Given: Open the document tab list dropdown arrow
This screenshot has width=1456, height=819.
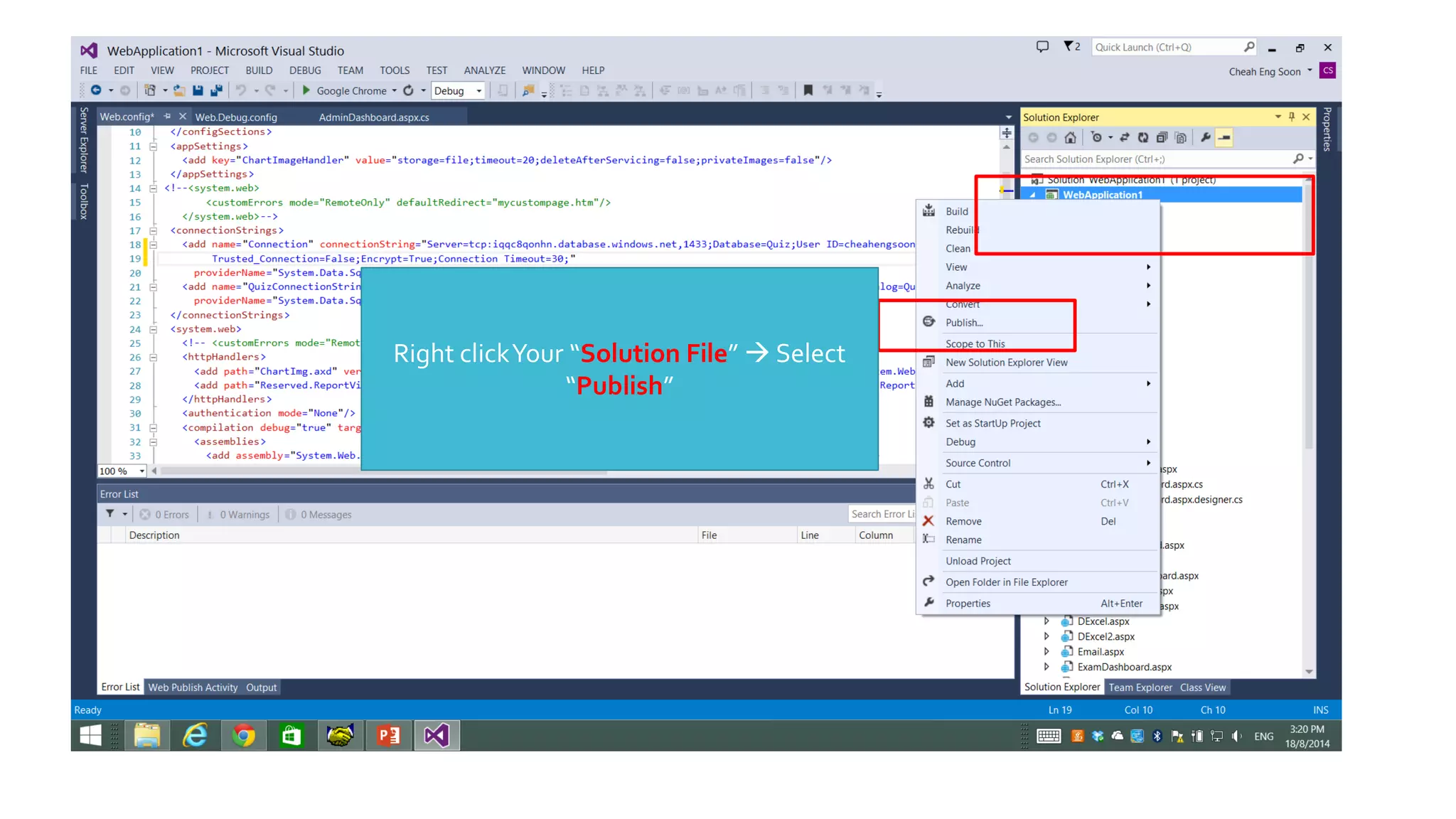Looking at the screenshot, I should pos(1008,117).
